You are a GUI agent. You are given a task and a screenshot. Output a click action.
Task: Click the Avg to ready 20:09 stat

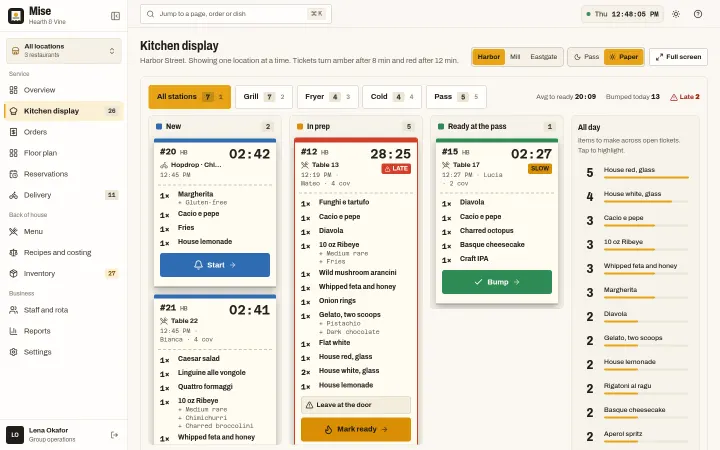(566, 97)
